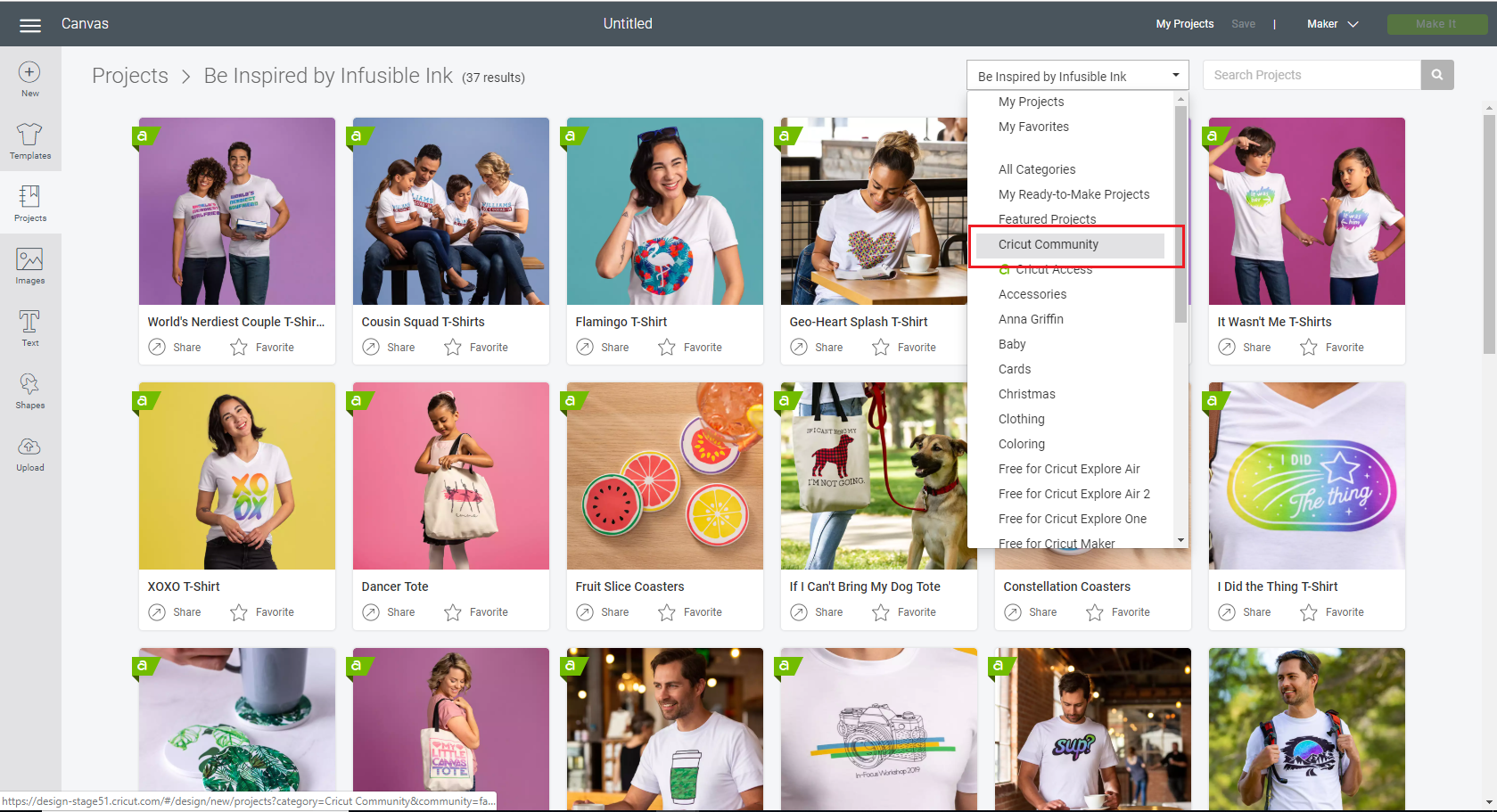Collapse the Be Inspired by Infusible Ink dropdown
This screenshot has width=1497, height=812.
click(x=1078, y=76)
